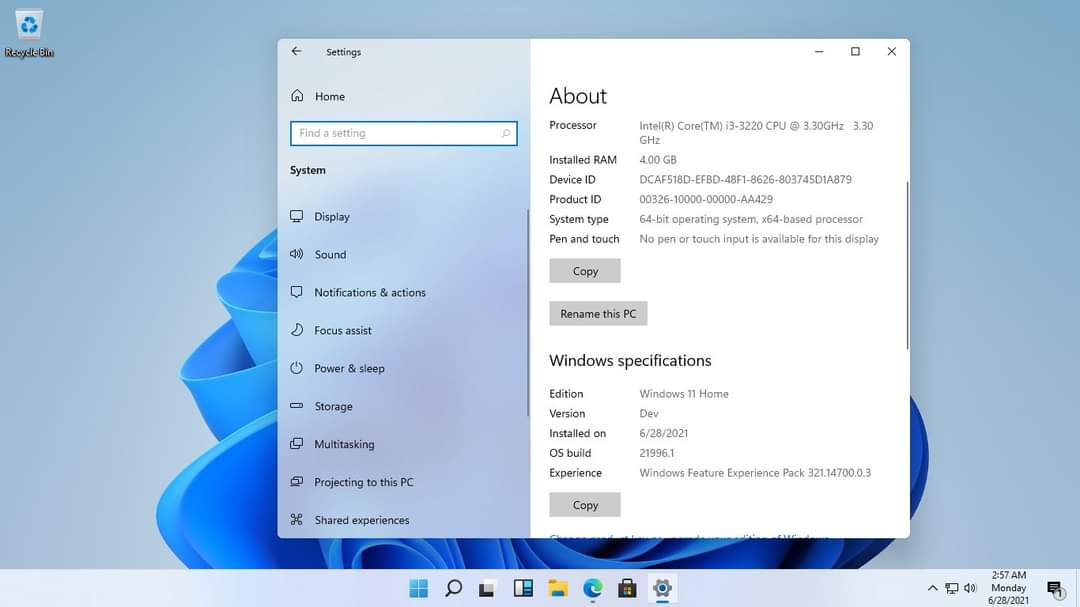This screenshot has width=1080, height=607.
Task: Click the Windows specifications heading
Action: point(630,360)
